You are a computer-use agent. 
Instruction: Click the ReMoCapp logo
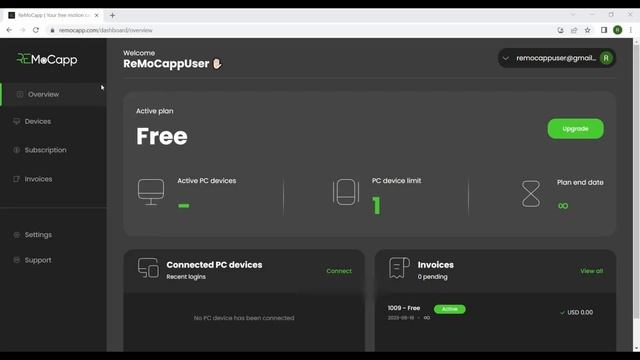[x=47, y=59]
